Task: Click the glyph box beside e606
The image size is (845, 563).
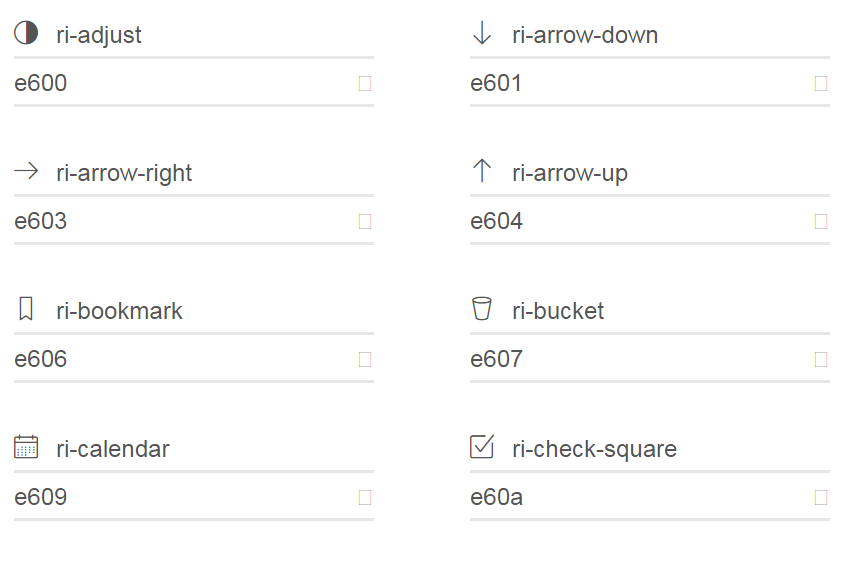Action: (x=365, y=359)
